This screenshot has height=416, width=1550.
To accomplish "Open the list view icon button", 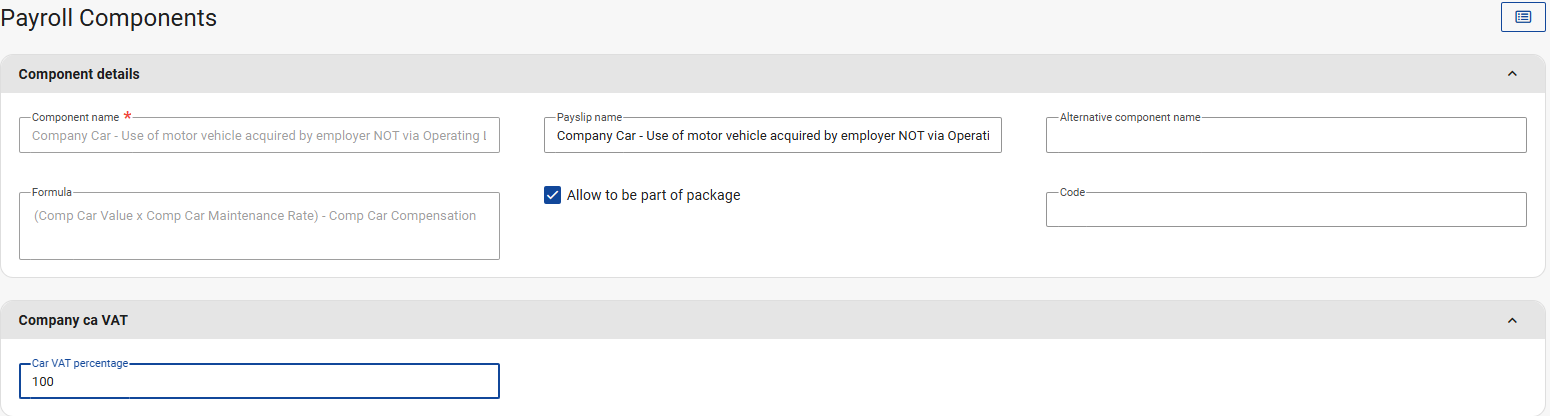I will [1523, 17].
